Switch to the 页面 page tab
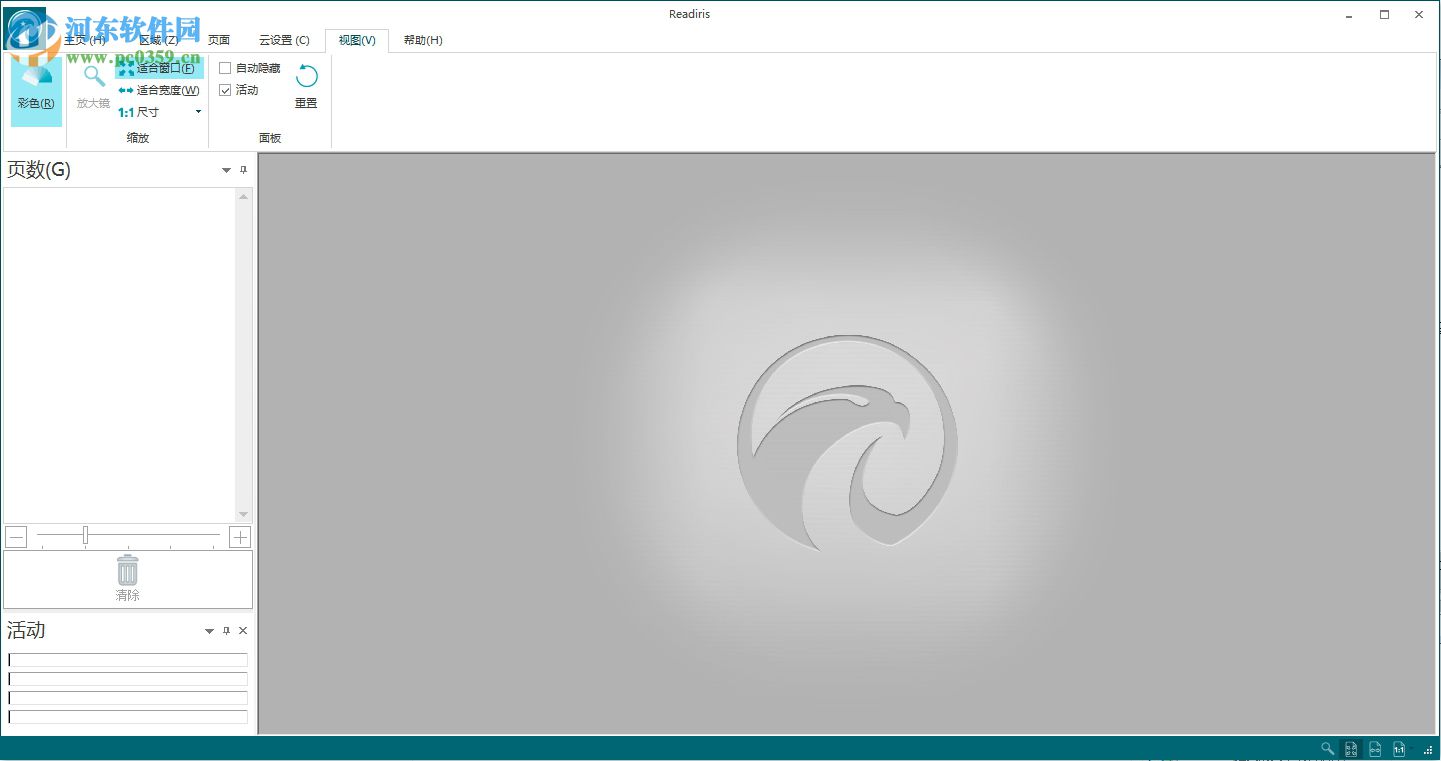 pyautogui.click(x=219, y=40)
